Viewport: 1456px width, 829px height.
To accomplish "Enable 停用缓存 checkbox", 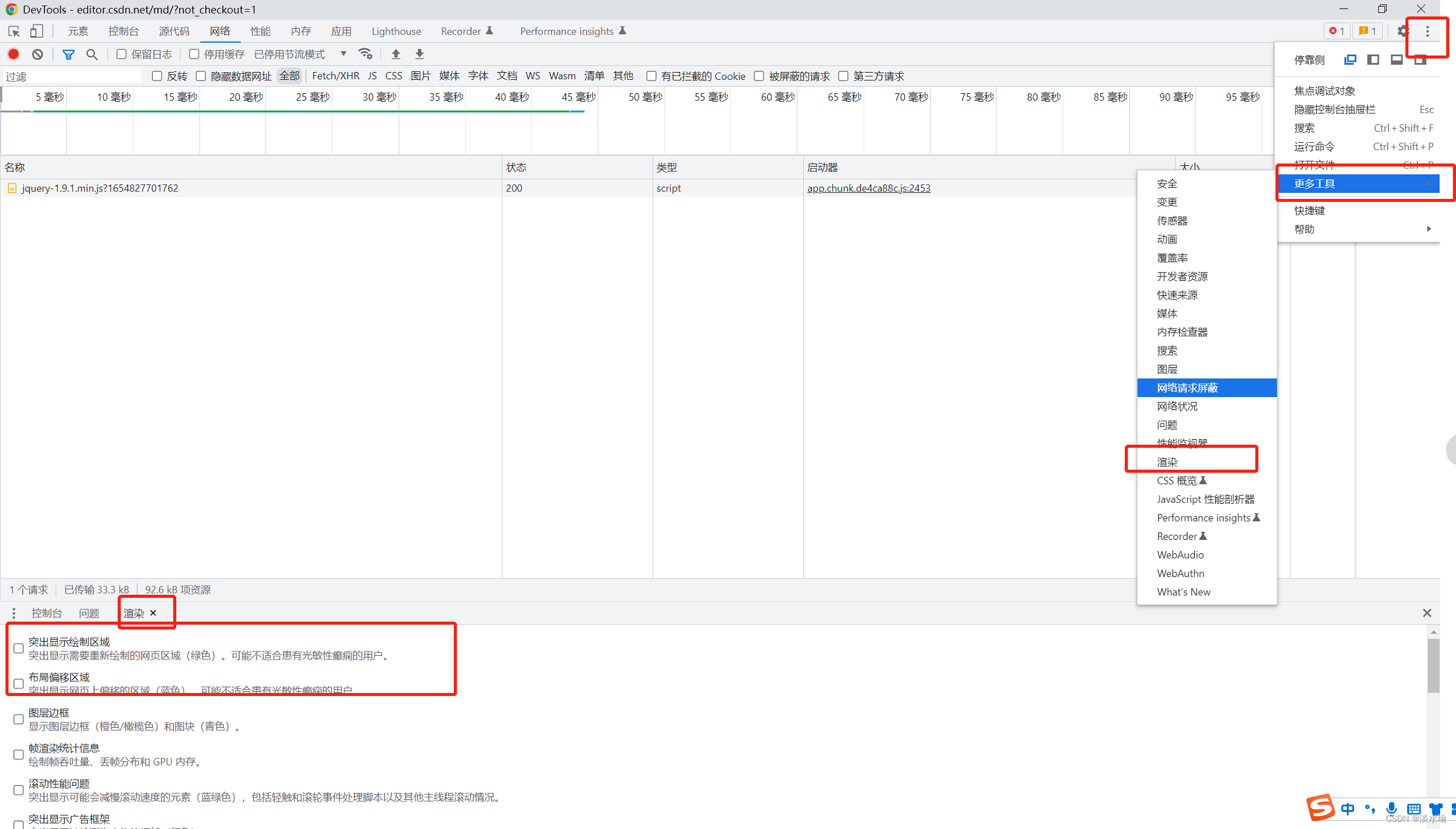I will (193, 54).
